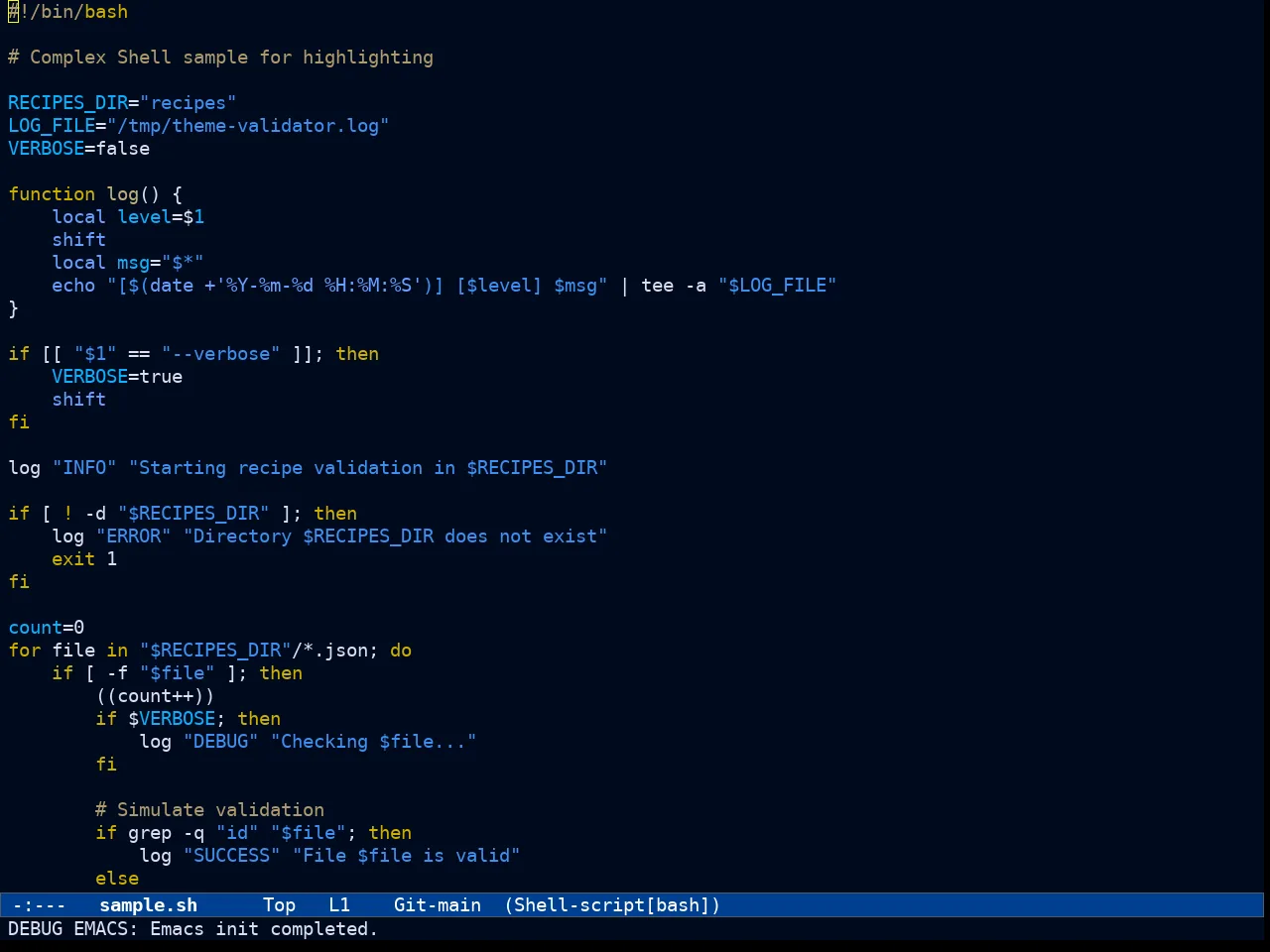Click the Git-main version control indicator
The width and height of the screenshot is (1270, 952).
(438, 905)
